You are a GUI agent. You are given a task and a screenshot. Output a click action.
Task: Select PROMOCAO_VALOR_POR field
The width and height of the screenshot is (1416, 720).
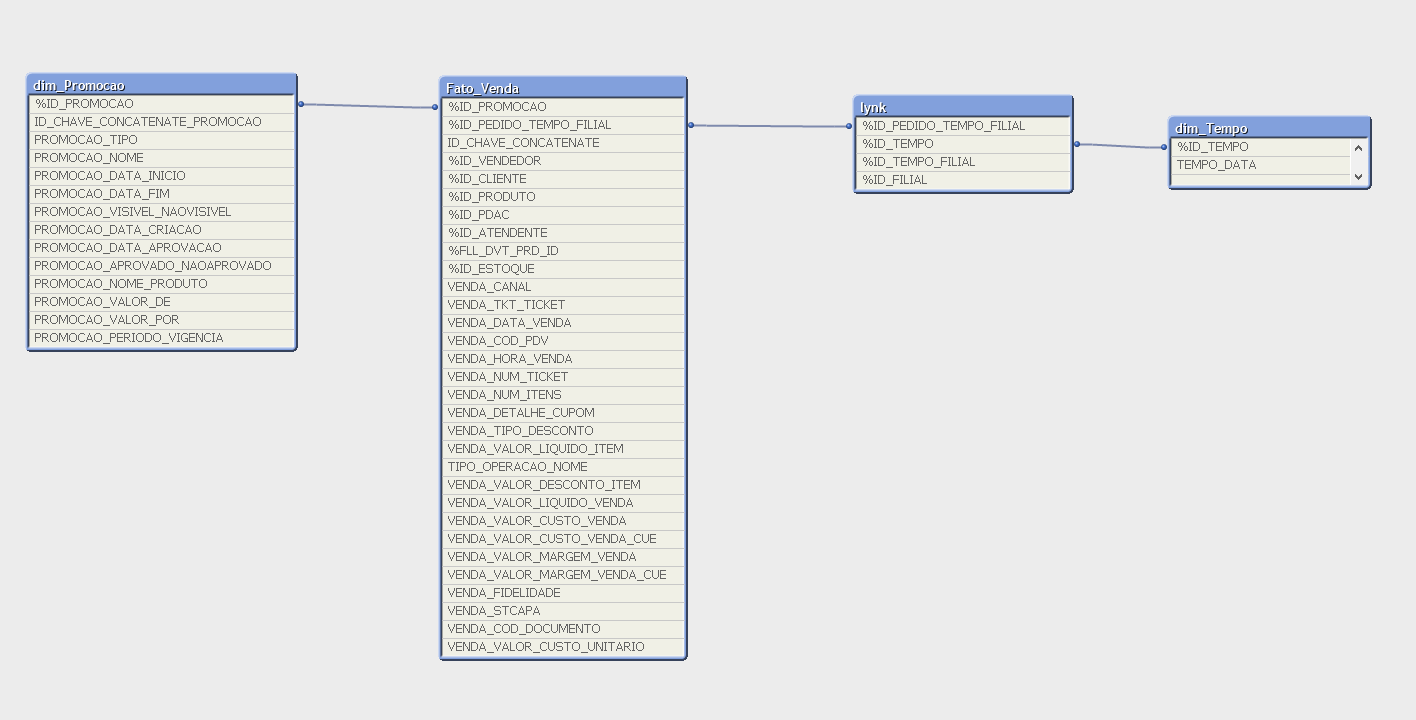click(x=162, y=320)
